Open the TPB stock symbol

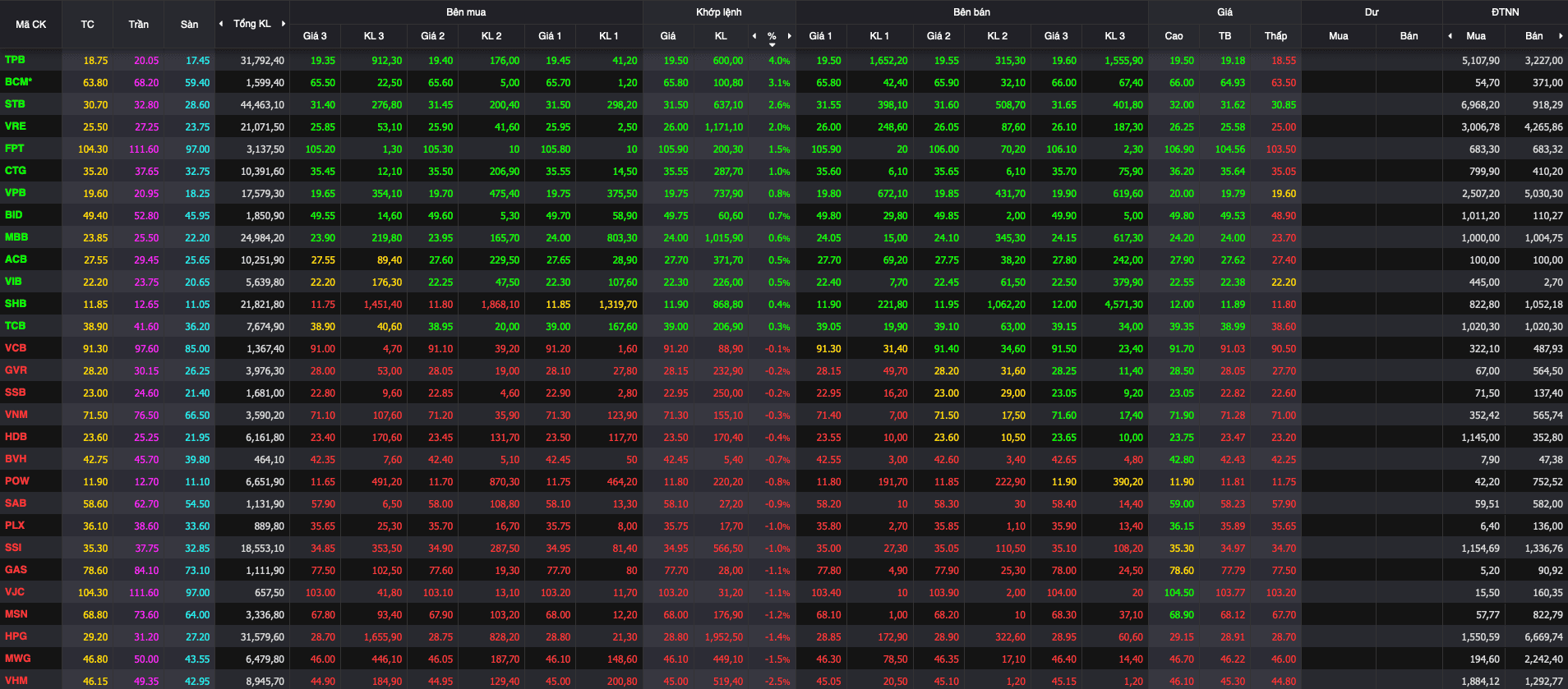coord(15,60)
